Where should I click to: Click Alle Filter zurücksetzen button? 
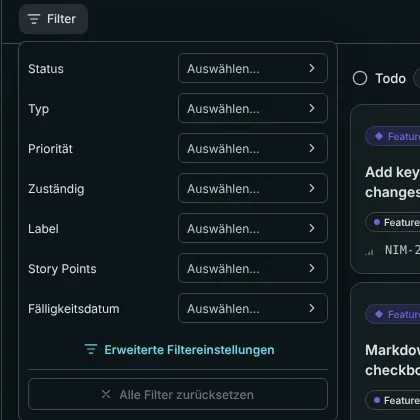point(178,394)
